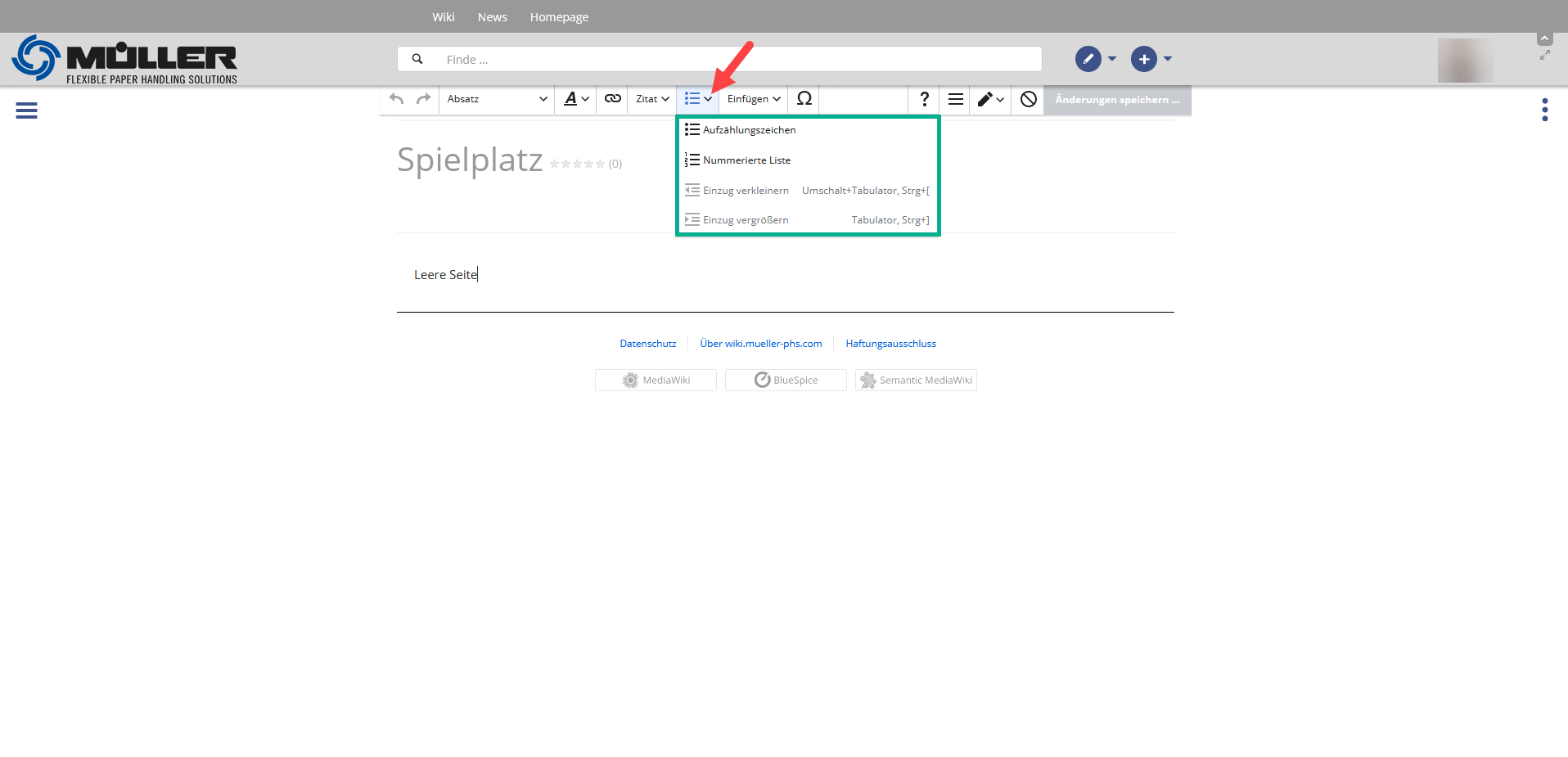Open the special characters Omega tool
This screenshot has height=757, width=1568.
tap(804, 99)
